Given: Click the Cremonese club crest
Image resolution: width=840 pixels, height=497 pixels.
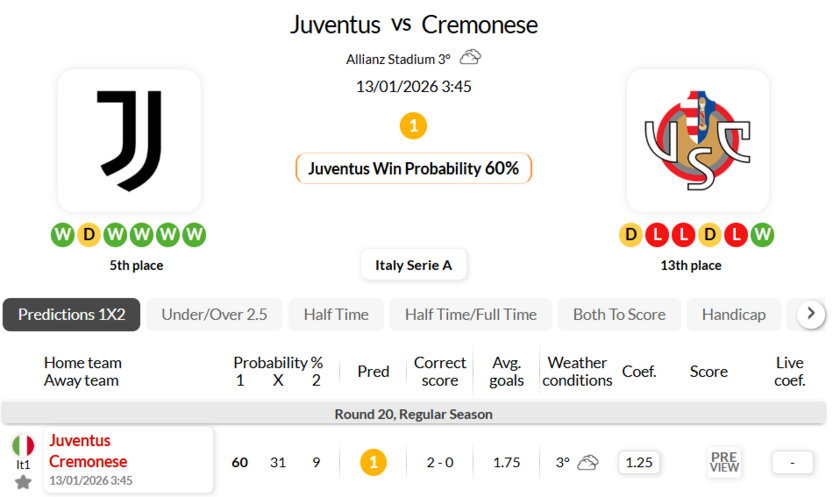Looking at the screenshot, I should (697, 140).
